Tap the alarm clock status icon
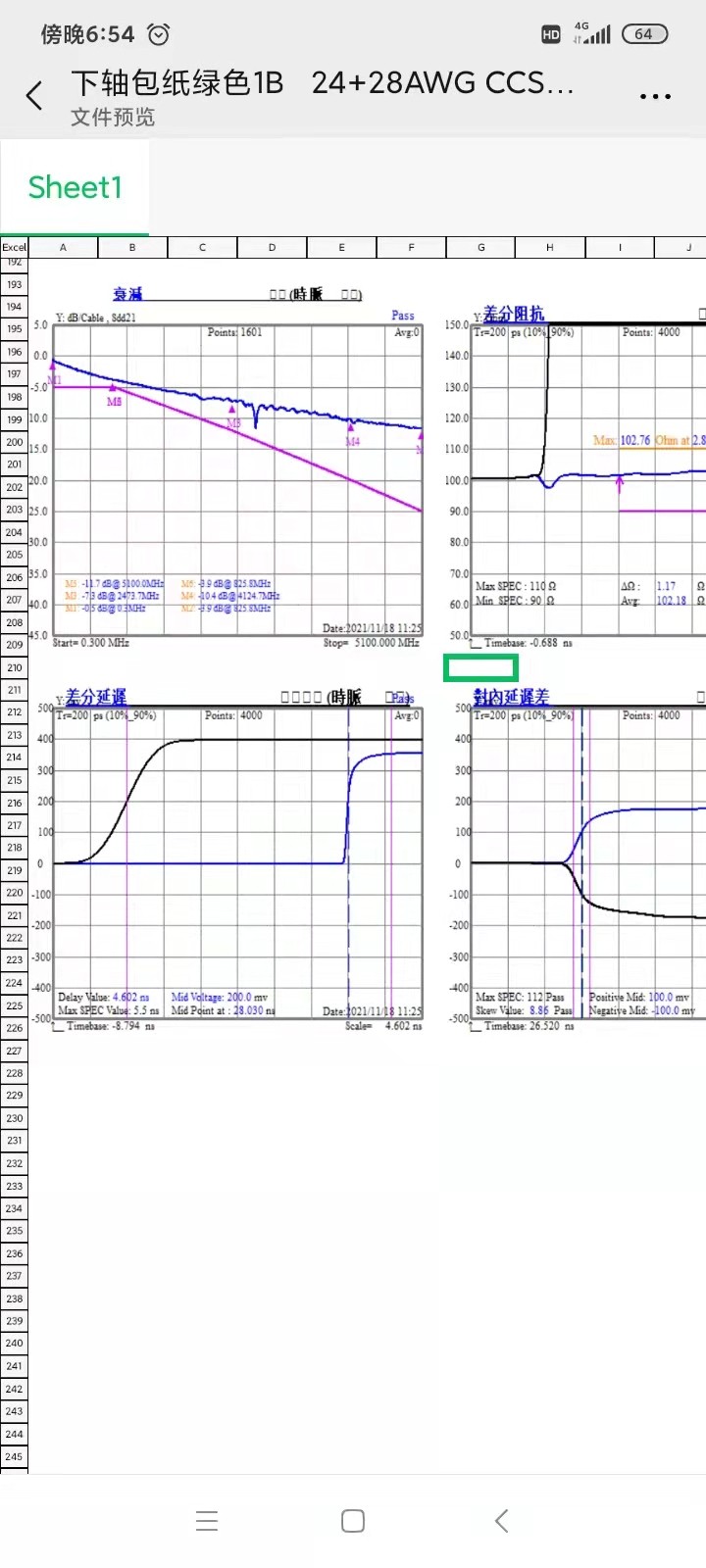 click(159, 35)
